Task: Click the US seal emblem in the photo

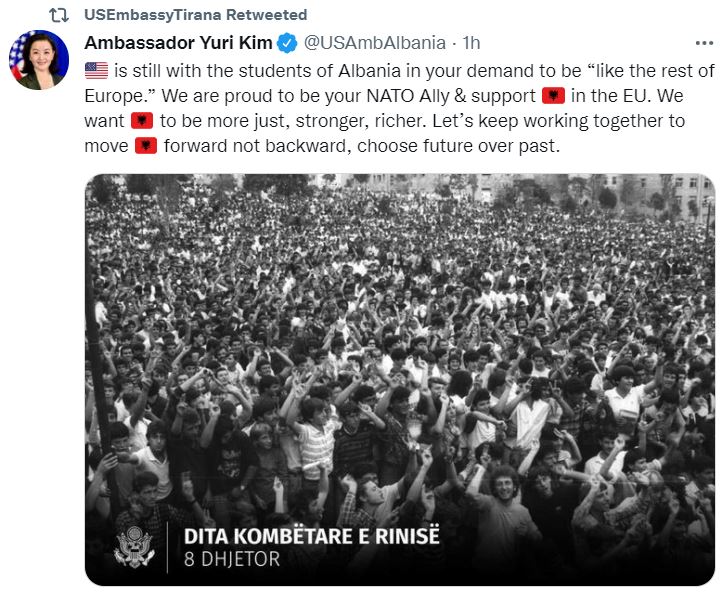Action: point(134,546)
